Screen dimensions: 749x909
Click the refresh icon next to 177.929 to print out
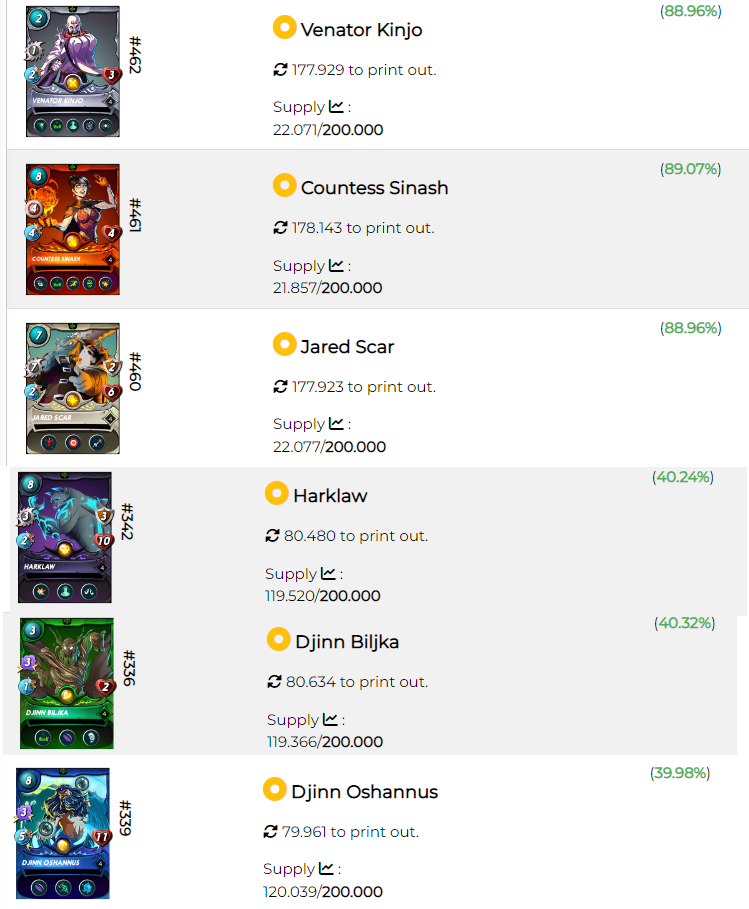pos(281,70)
